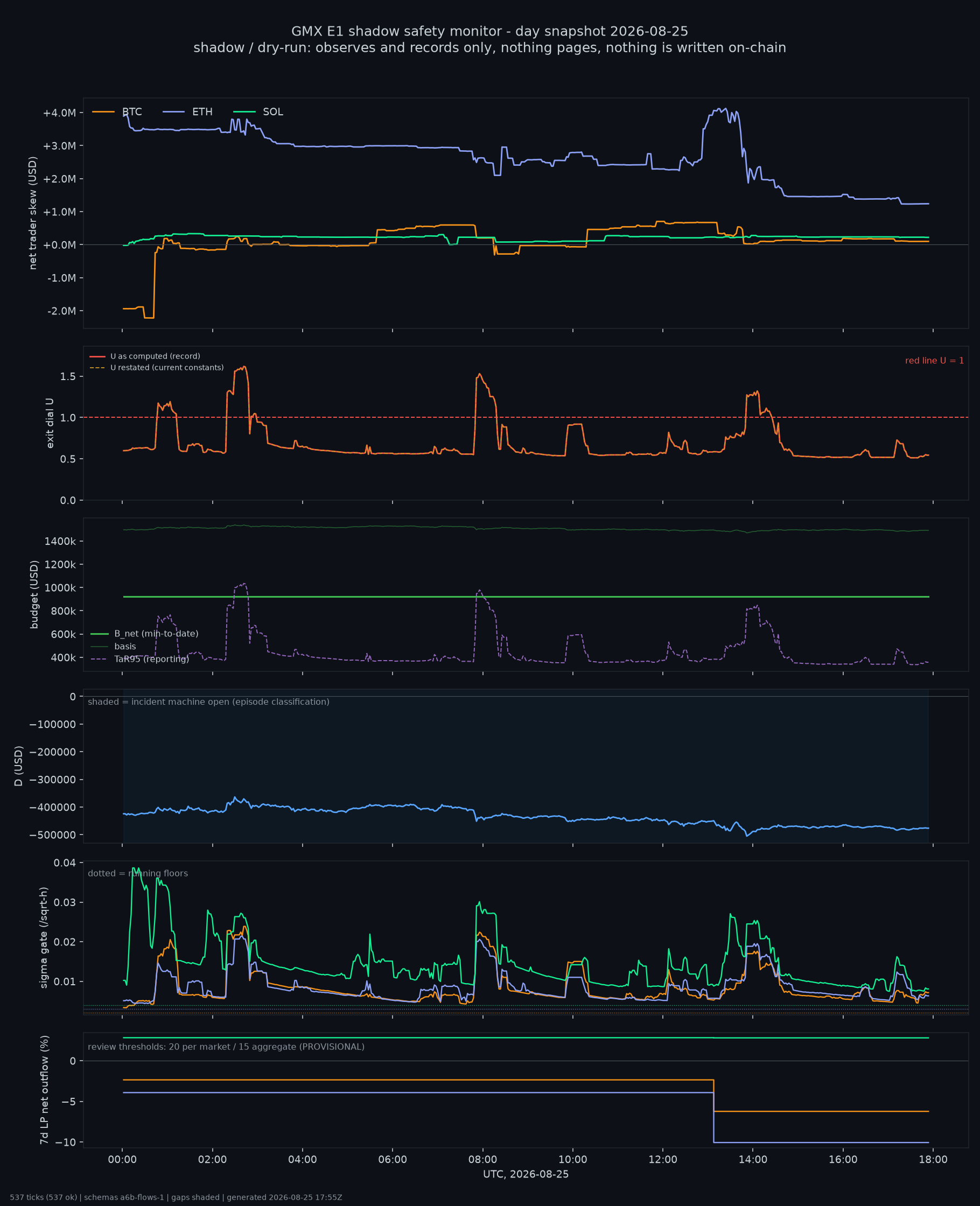Click the "7d LP net outflow (%)" axis label

(x=44, y=1090)
